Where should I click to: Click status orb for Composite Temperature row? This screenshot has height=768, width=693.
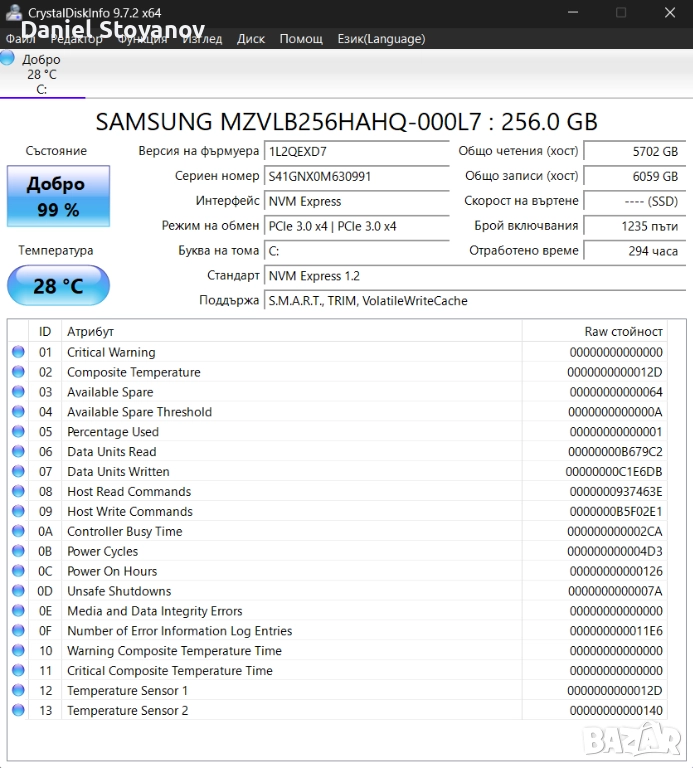(18, 372)
